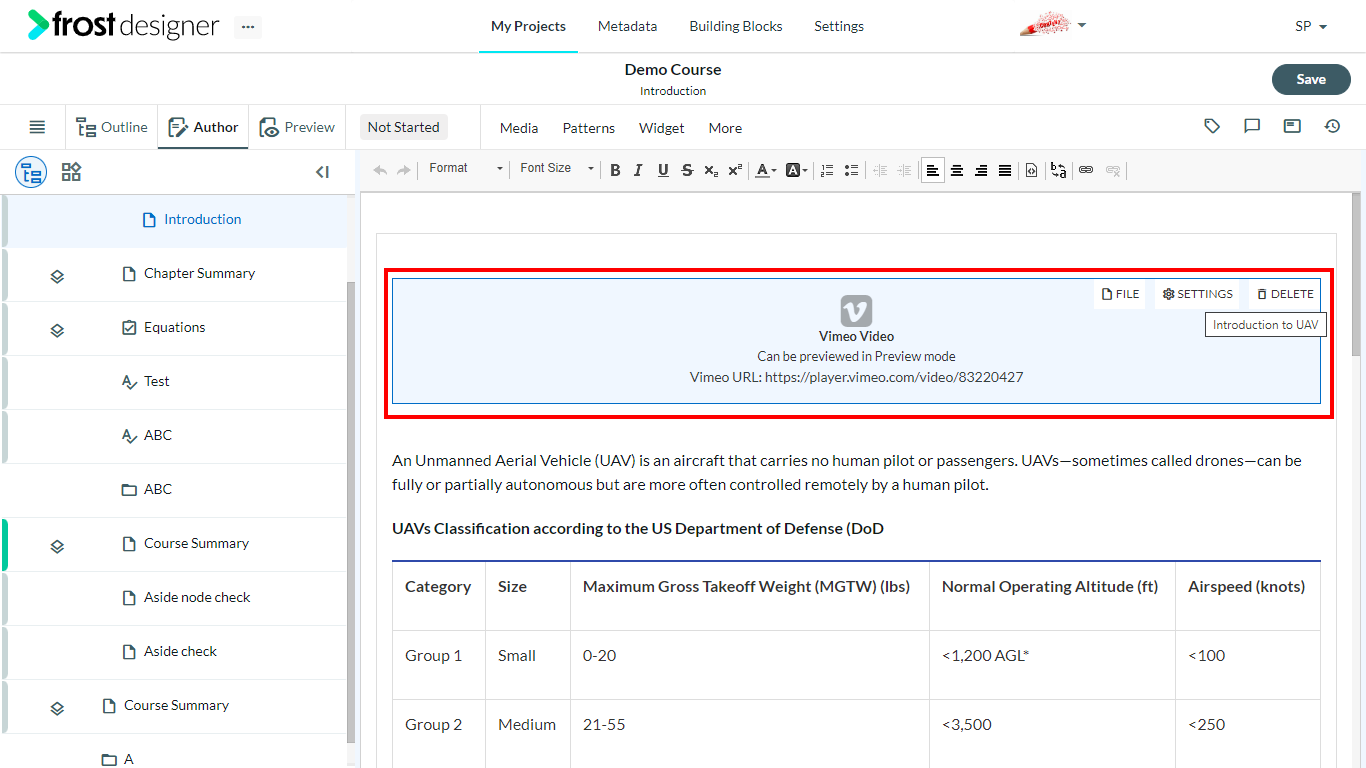
Task: Toggle superscript formatting
Action: (735, 170)
